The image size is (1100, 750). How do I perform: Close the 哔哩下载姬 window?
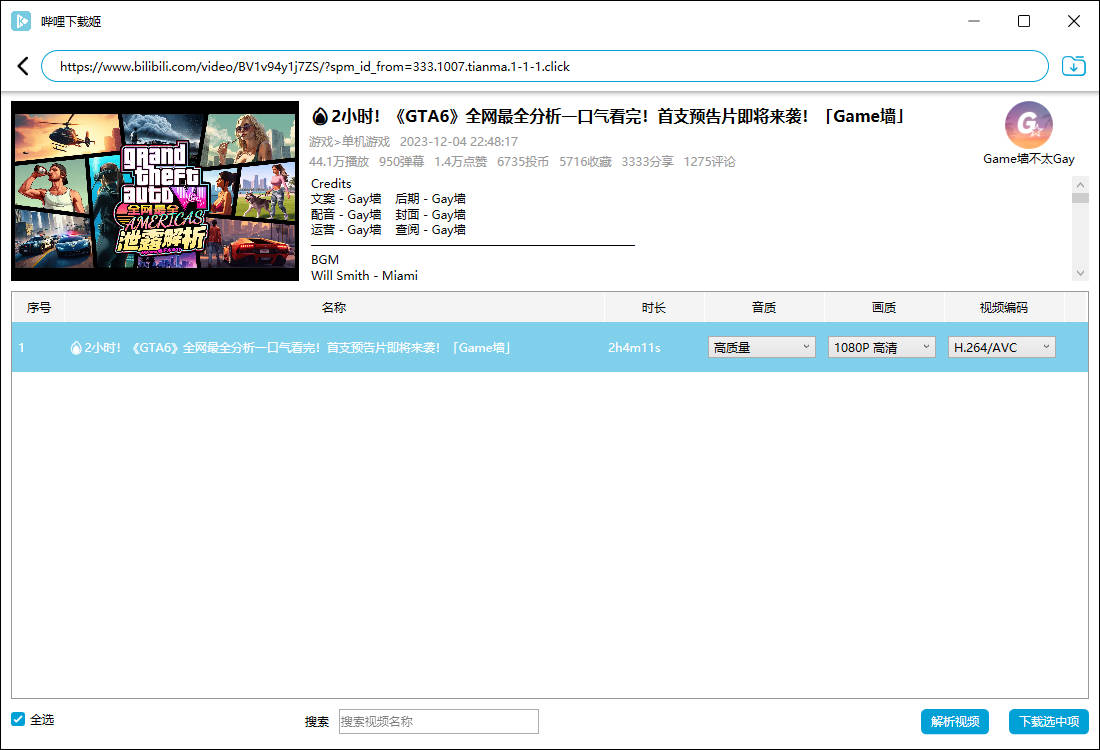click(x=1074, y=21)
